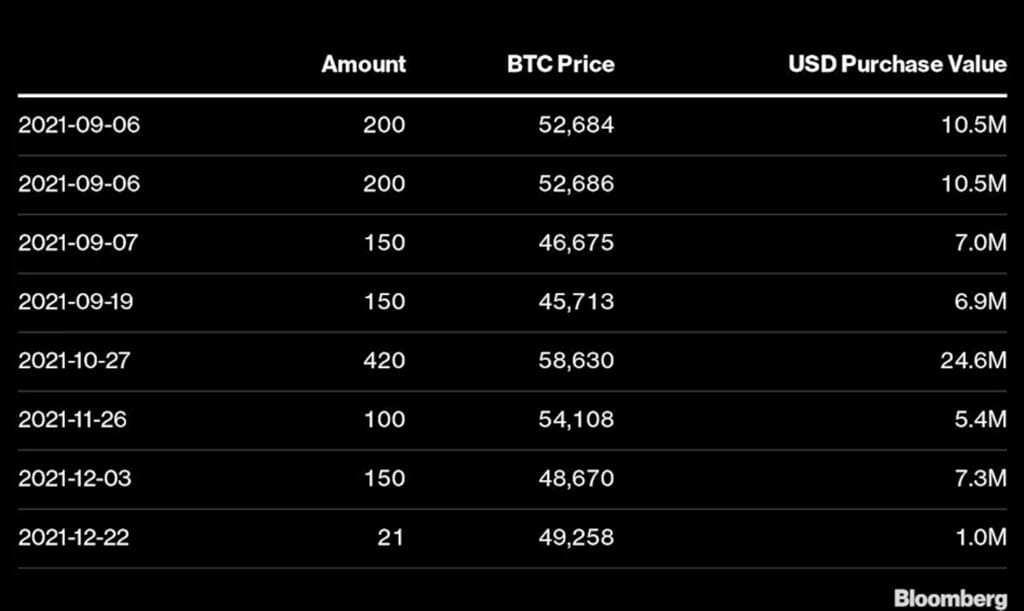Click the 1.0M purchase value
The image size is (1024, 611).
pos(980,537)
